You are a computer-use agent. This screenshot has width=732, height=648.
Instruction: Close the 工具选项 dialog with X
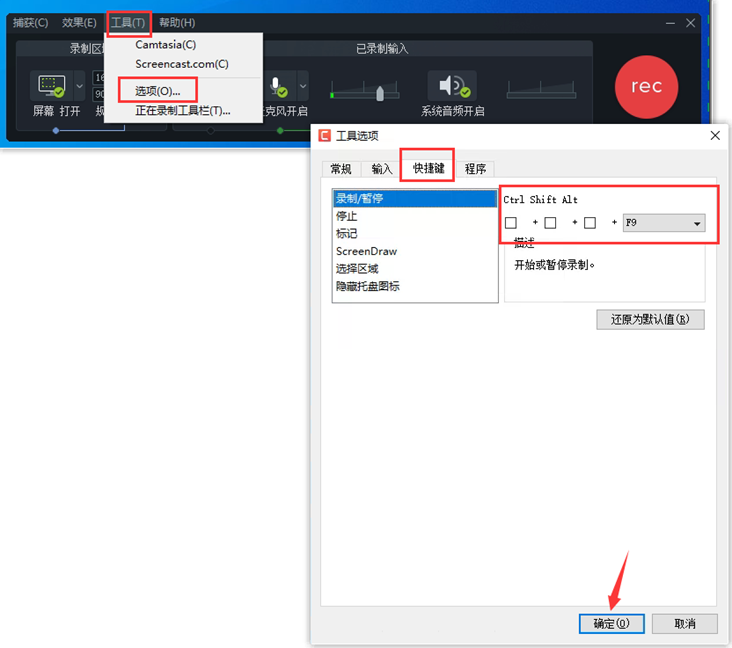click(715, 136)
